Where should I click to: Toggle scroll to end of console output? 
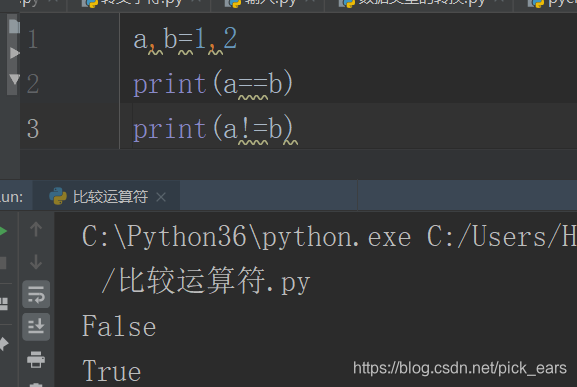tap(36, 326)
